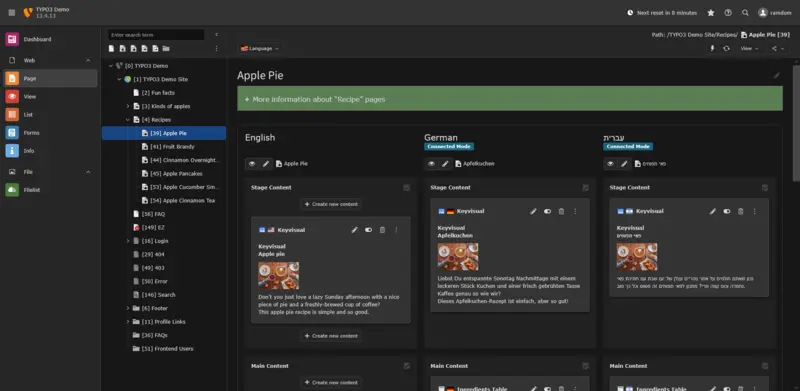This screenshot has width=800, height=391.
Task: Edit Hebrew translation page properties
Action: coord(624,164)
